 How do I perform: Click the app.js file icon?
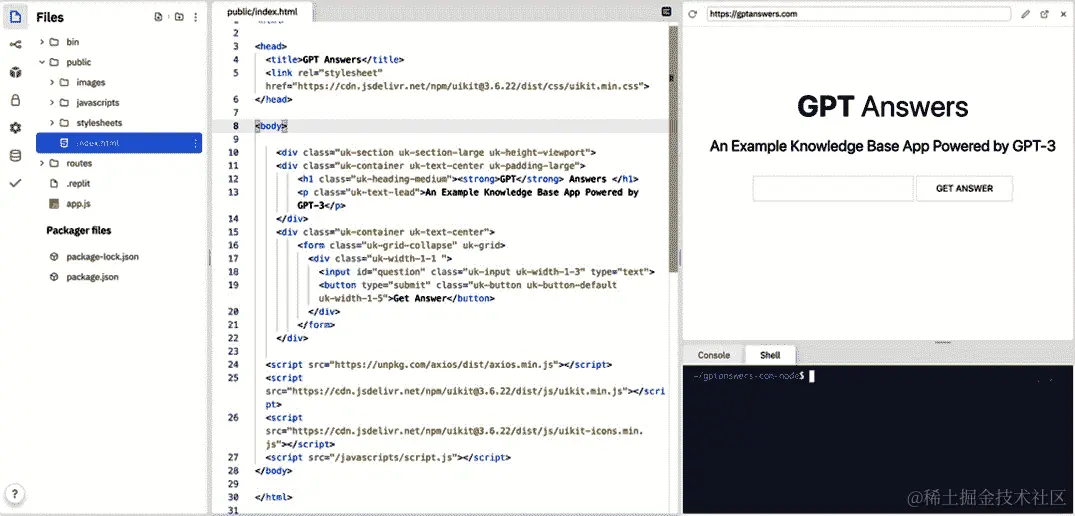tap(54, 204)
